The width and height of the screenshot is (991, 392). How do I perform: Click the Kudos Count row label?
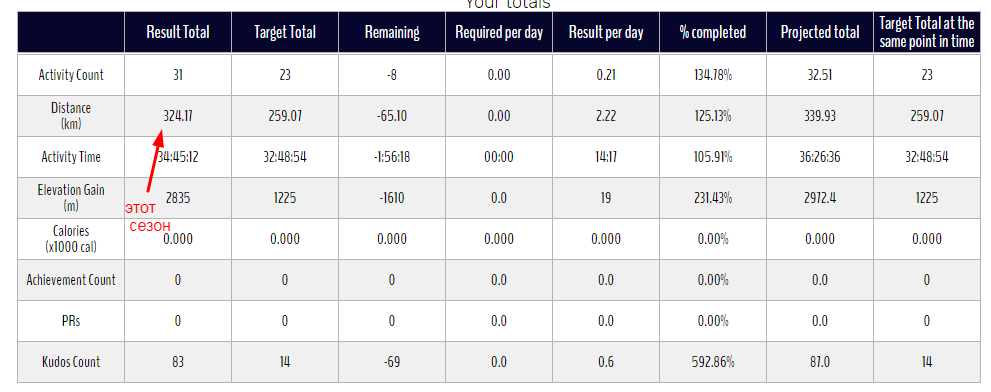tap(71, 362)
